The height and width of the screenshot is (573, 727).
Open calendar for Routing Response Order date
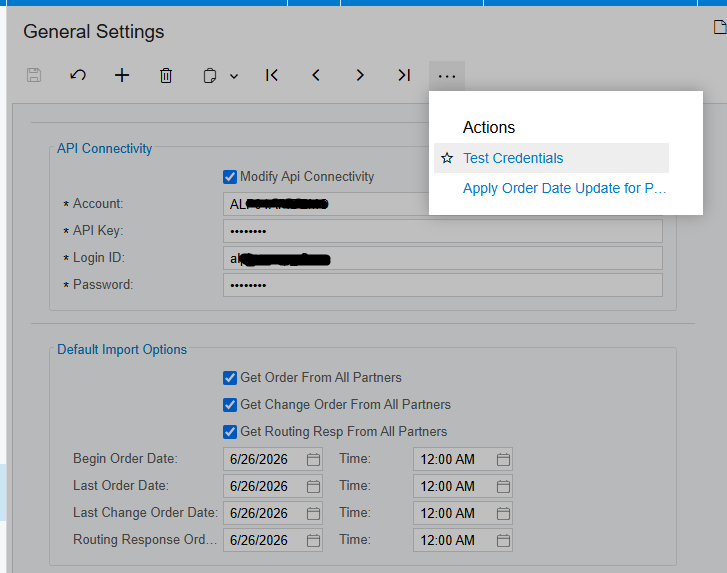point(313,540)
